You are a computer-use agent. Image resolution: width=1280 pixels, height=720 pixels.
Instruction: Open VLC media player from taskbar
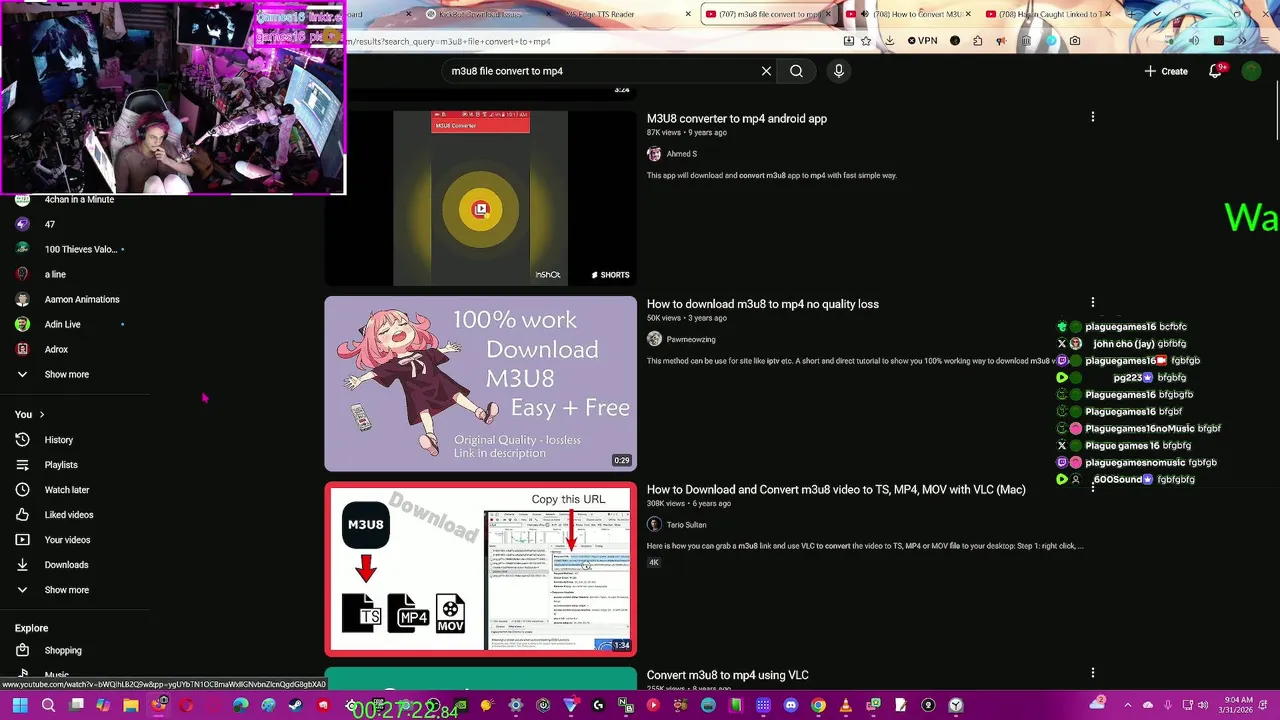point(845,705)
